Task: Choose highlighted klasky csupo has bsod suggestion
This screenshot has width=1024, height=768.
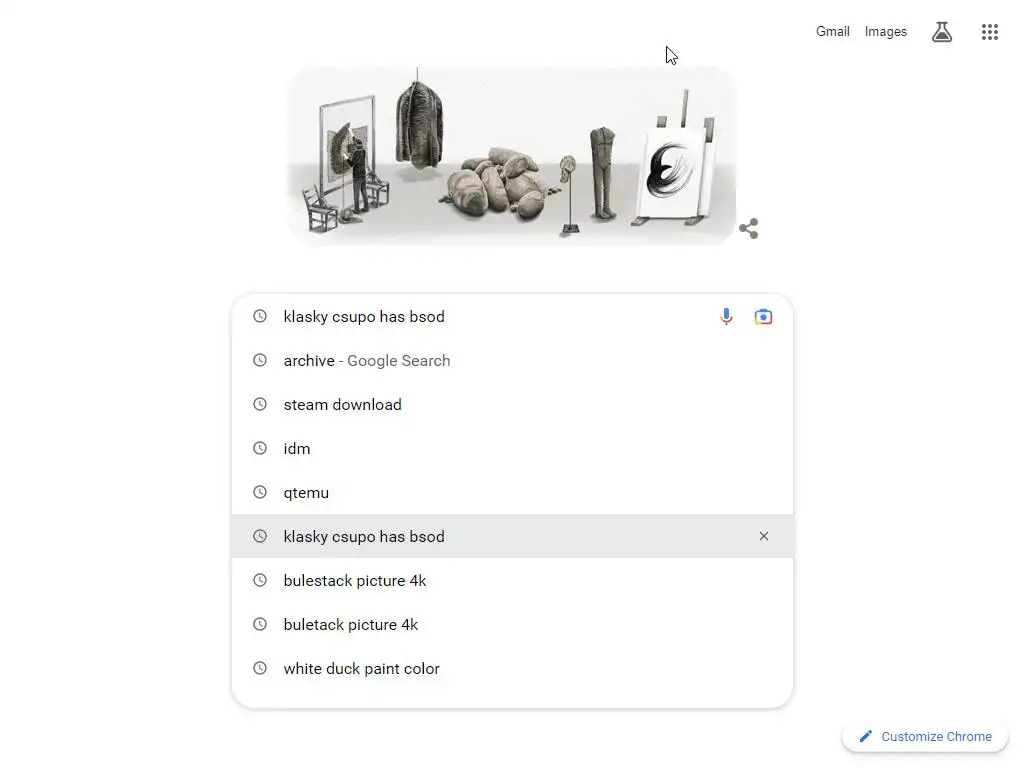Action: (513, 536)
